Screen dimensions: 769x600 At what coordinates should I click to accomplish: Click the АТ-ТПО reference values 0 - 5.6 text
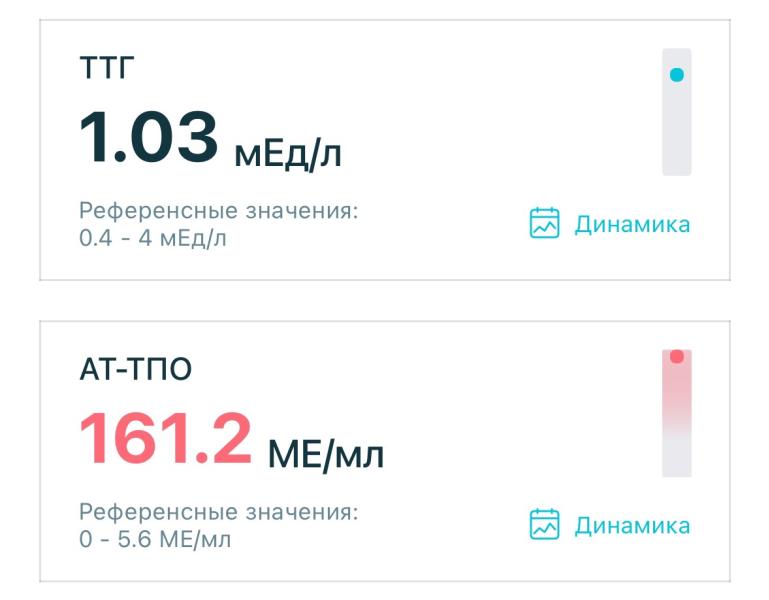155,540
